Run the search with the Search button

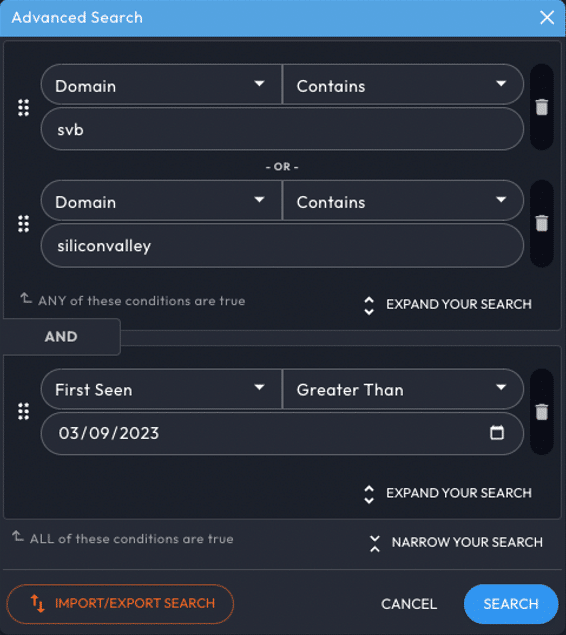point(511,604)
